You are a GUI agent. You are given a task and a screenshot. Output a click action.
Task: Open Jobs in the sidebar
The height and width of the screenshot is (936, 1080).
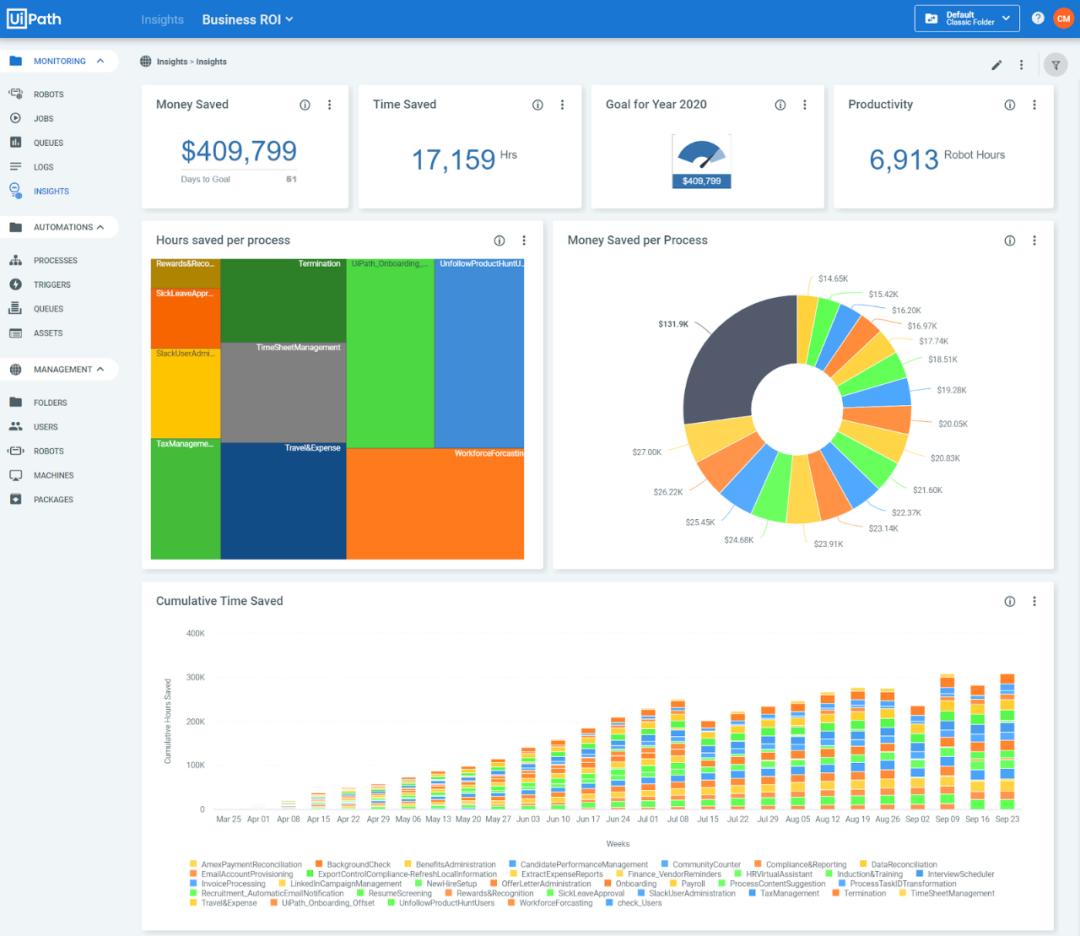43,119
